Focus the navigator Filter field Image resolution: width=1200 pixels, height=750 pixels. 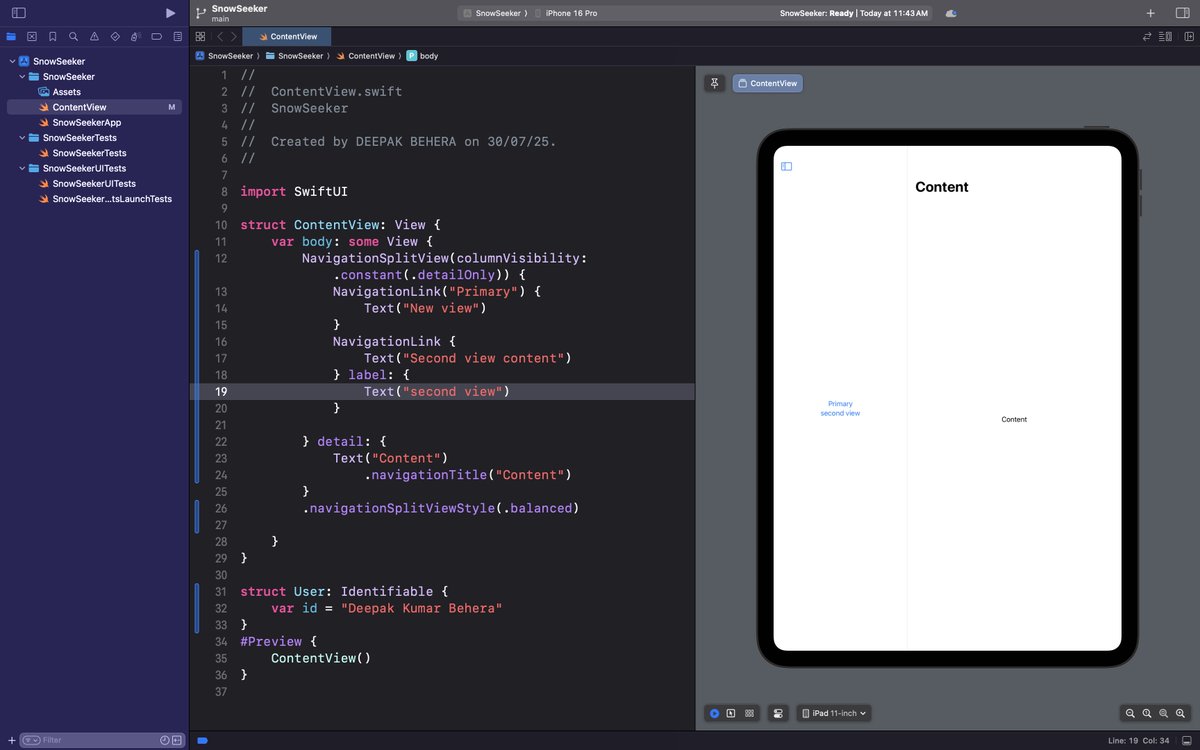tap(100, 740)
